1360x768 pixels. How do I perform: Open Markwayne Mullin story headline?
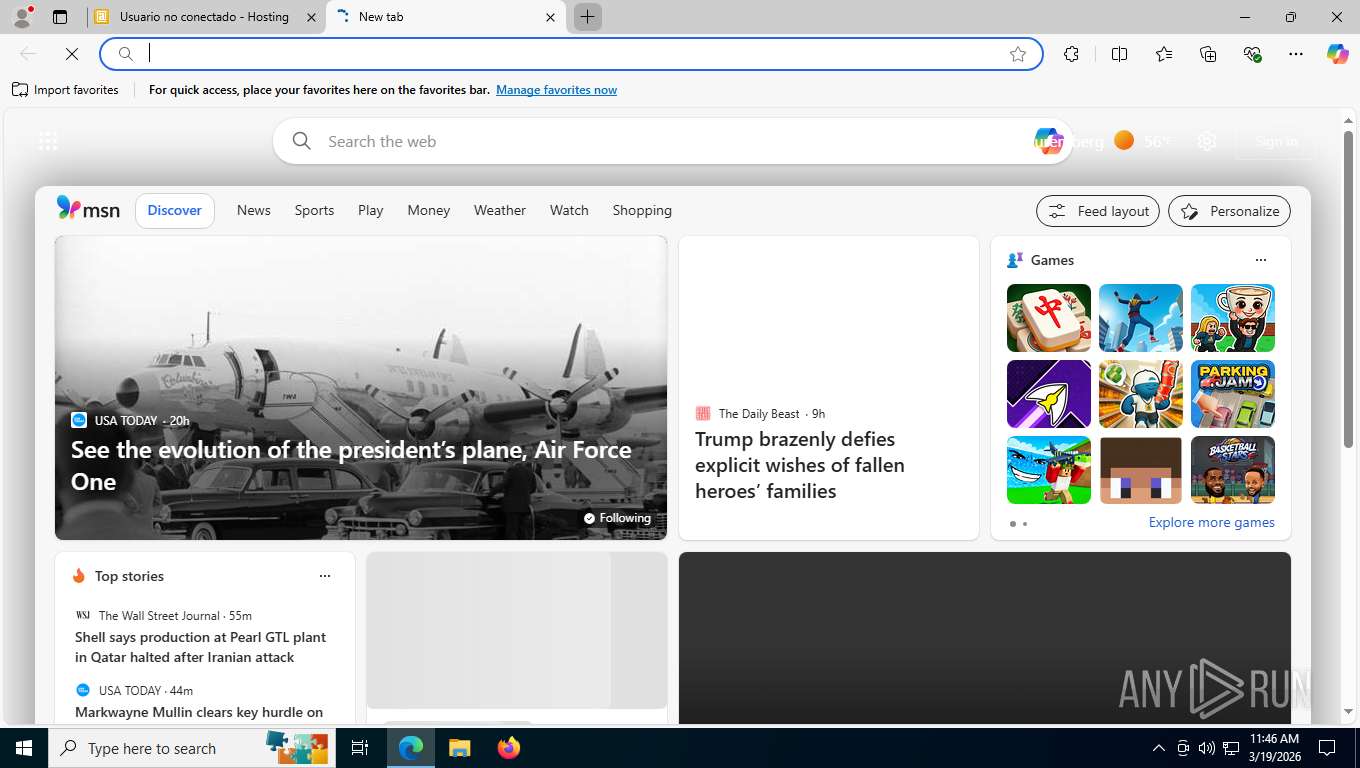199,712
